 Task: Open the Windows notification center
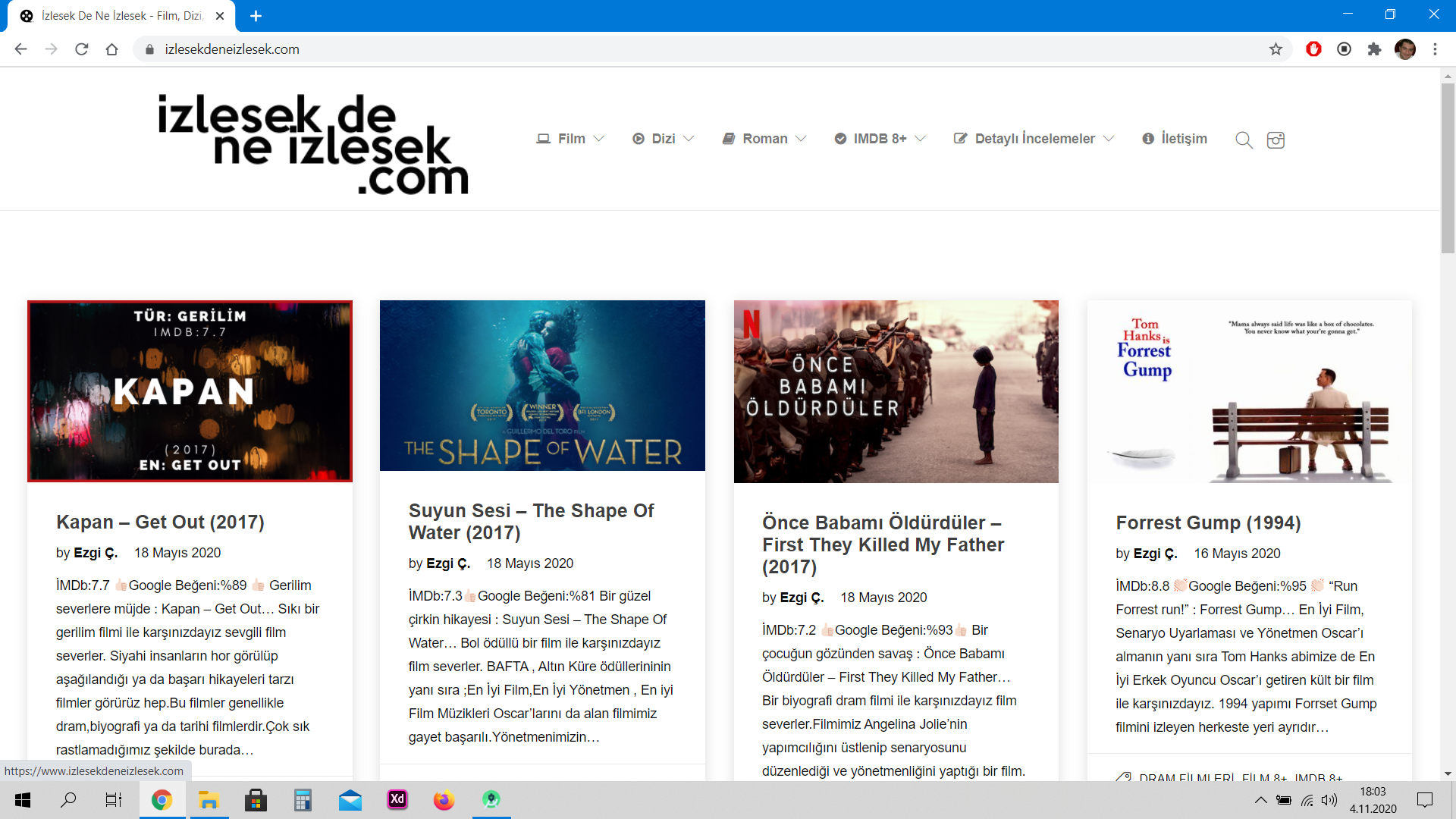click(1425, 800)
